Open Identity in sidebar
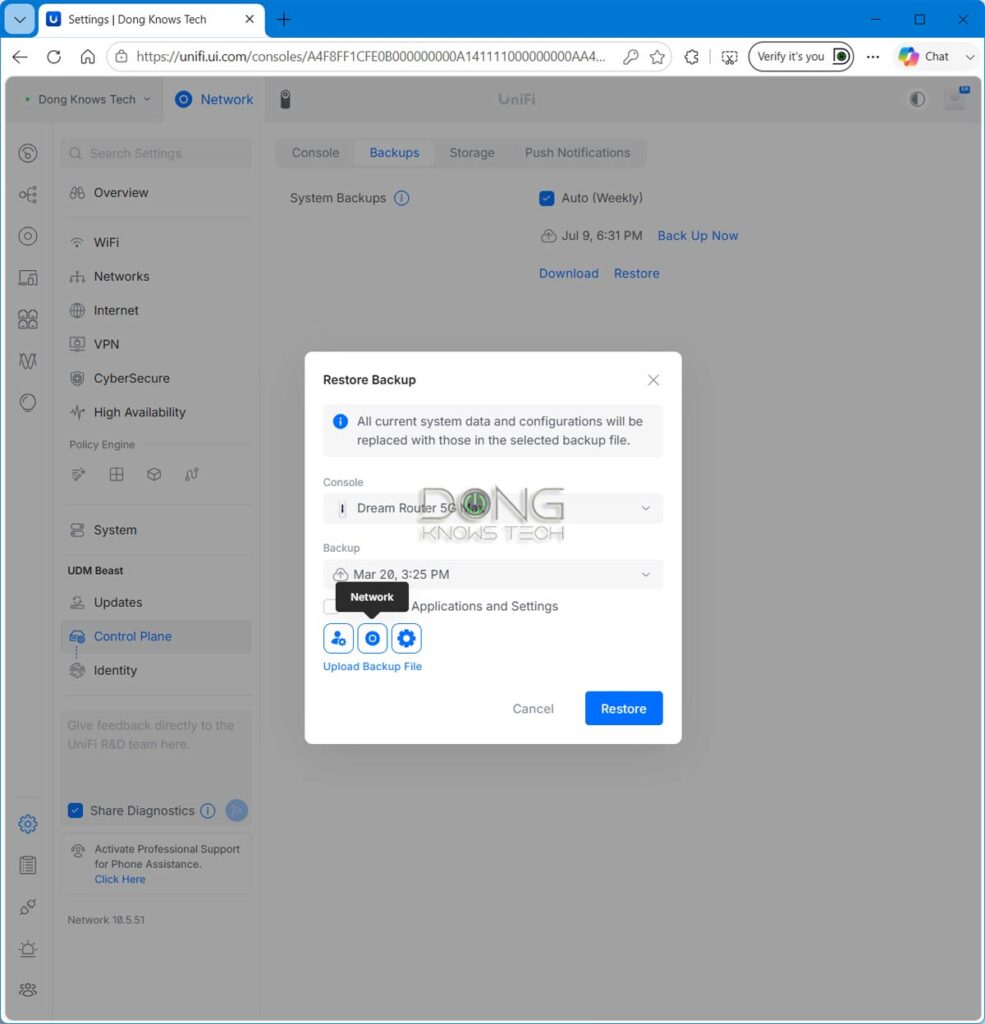 coord(157,670)
